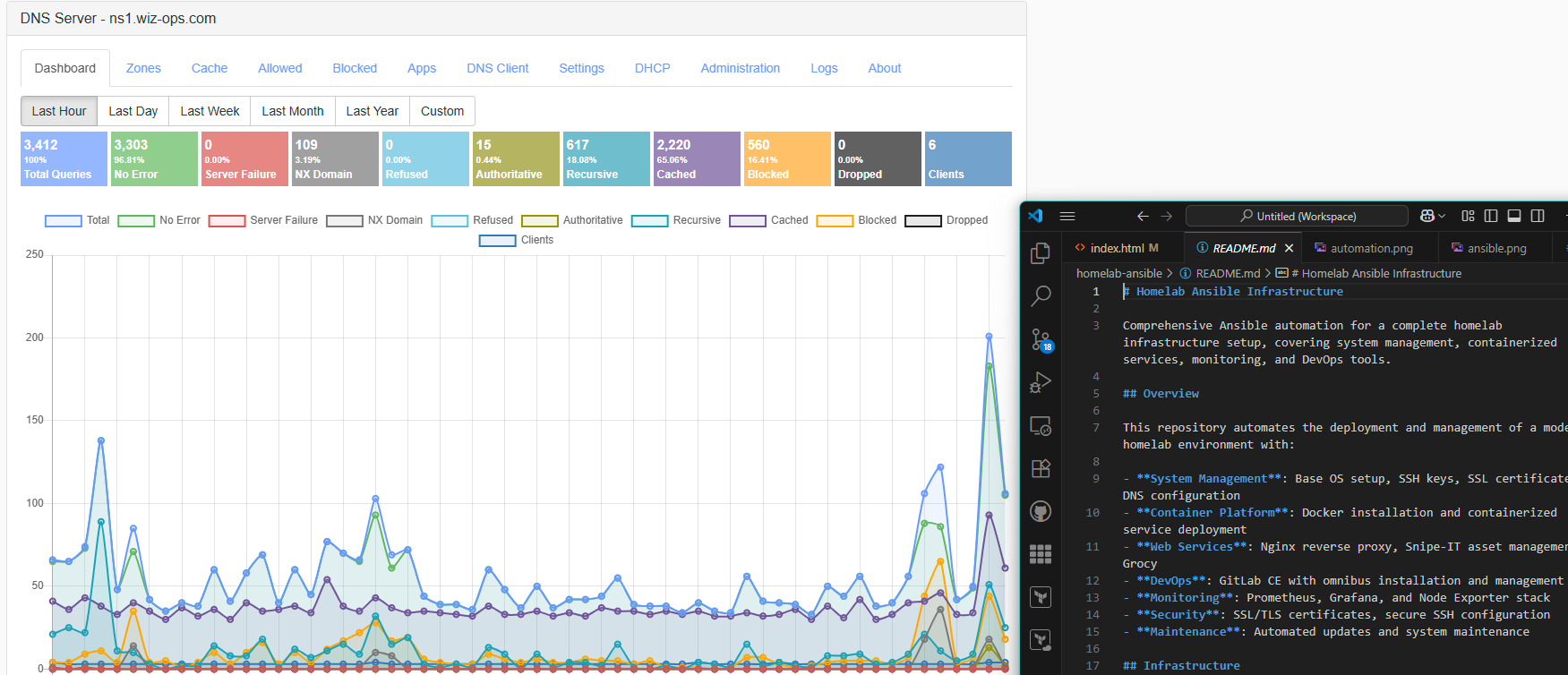This screenshot has width=1568, height=675.
Task: Open the Zones tab in DNS Server
Action: click(x=143, y=68)
